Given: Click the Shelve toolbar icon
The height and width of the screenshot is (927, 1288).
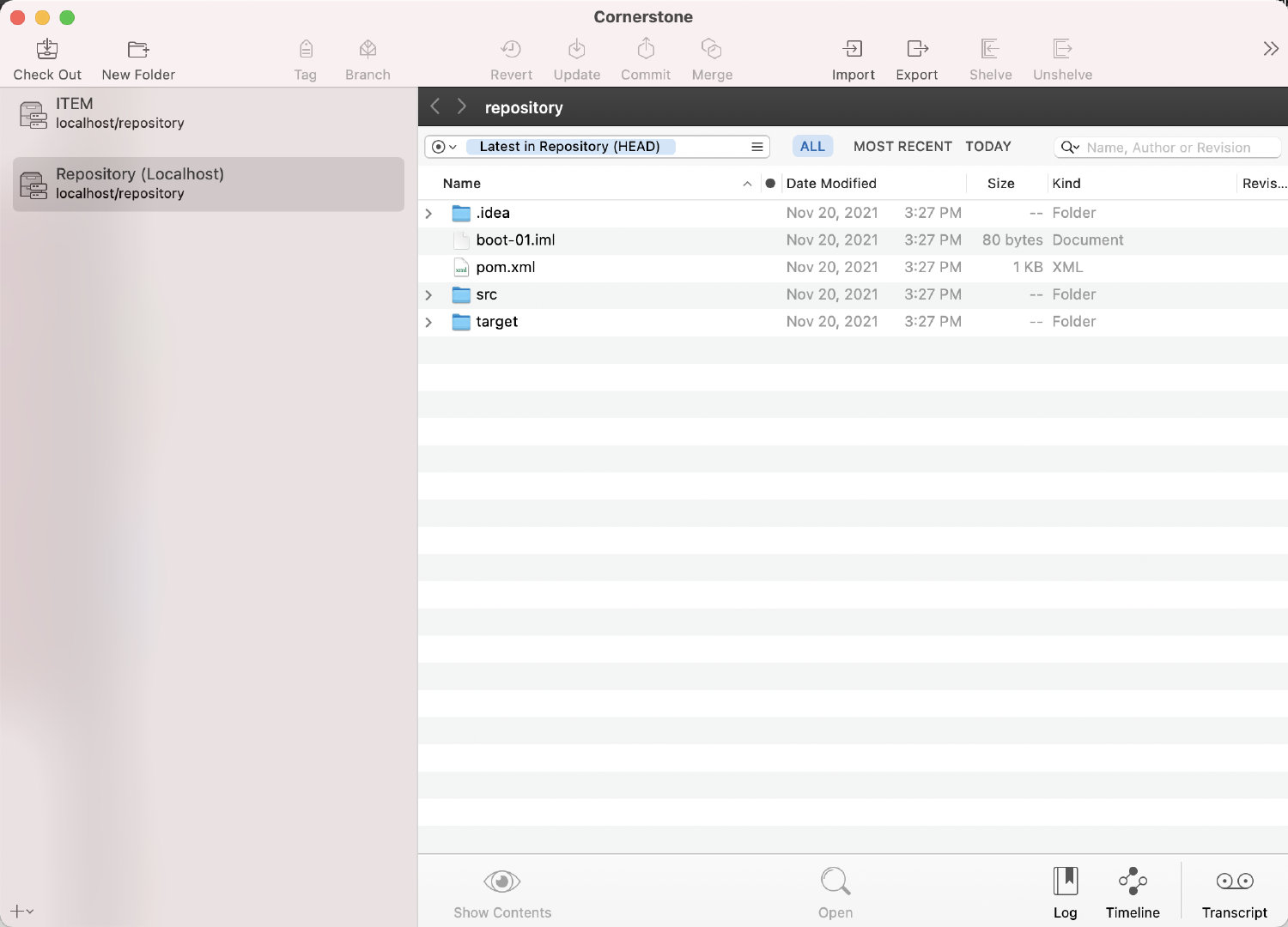Looking at the screenshot, I should (x=990, y=49).
